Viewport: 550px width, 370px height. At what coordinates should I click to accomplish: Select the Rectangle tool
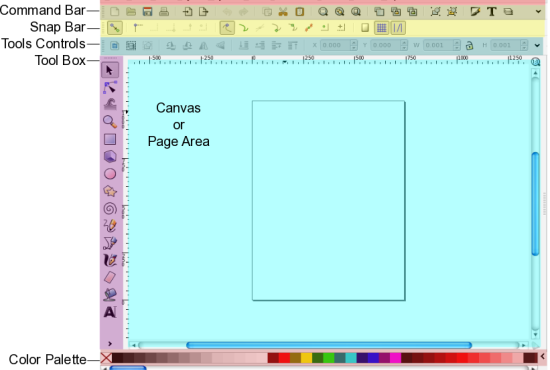[110, 139]
